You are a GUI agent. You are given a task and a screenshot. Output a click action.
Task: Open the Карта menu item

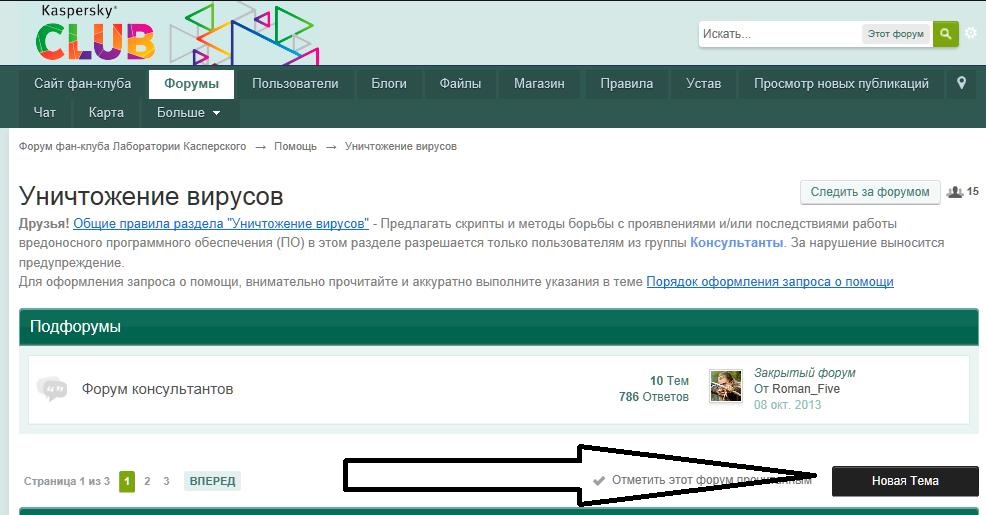pyautogui.click(x=106, y=113)
